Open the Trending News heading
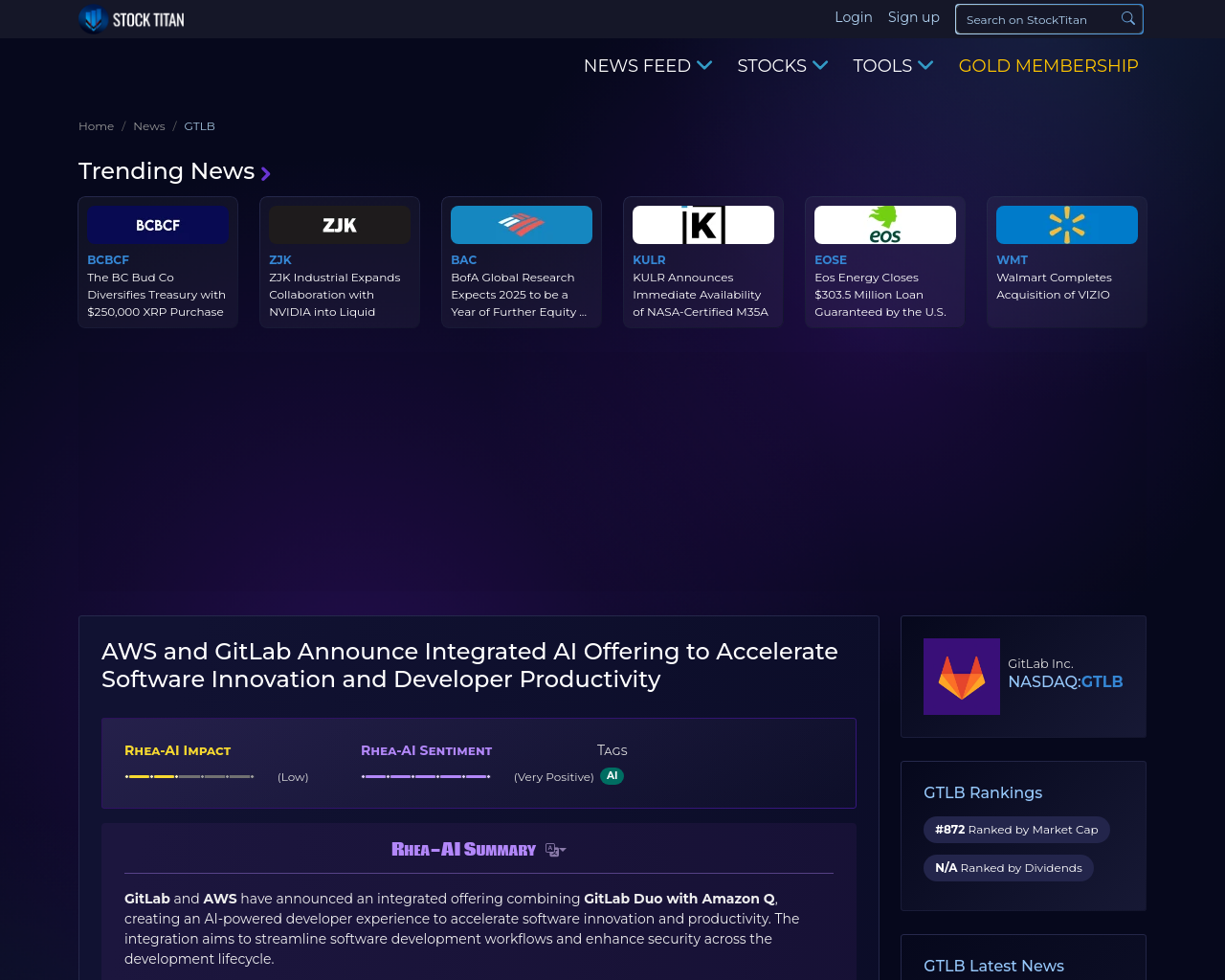The width and height of the screenshot is (1225, 980). pos(167,171)
